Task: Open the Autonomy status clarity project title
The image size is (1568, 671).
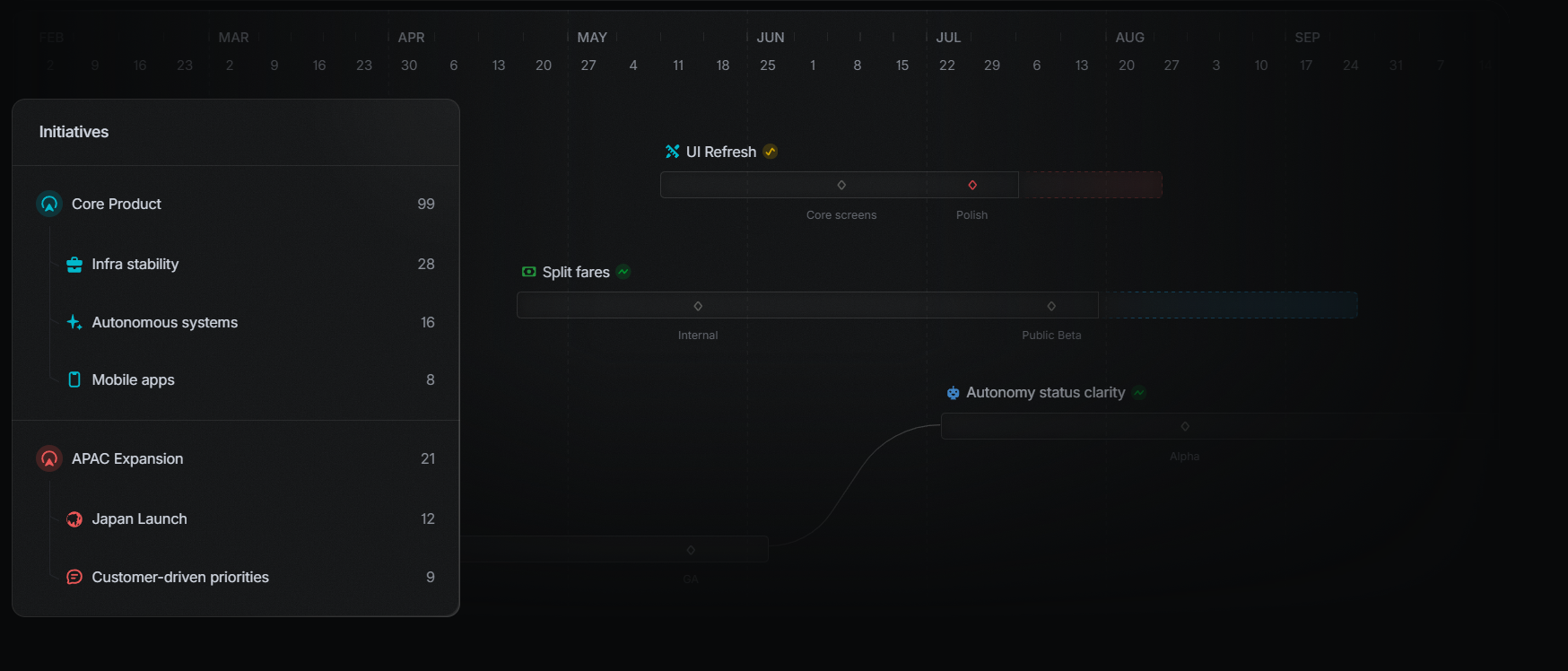Action: click(x=1045, y=393)
